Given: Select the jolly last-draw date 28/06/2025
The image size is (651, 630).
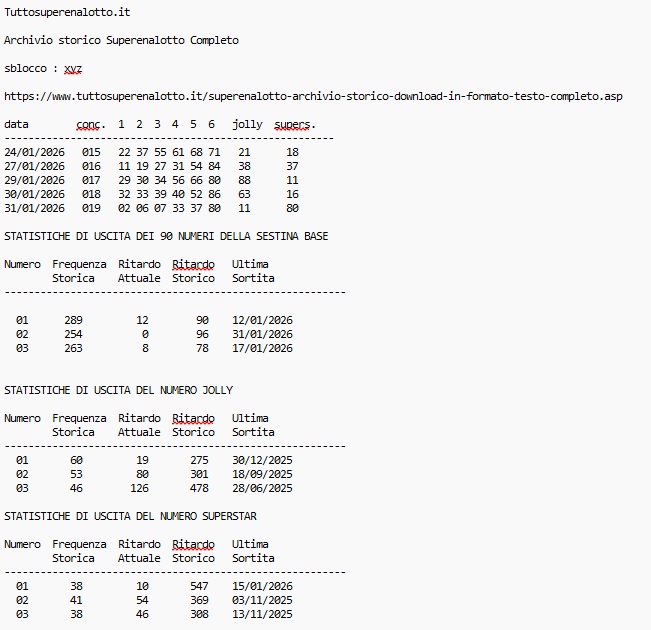Looking at the screenshot, I should tap(262, 488).
